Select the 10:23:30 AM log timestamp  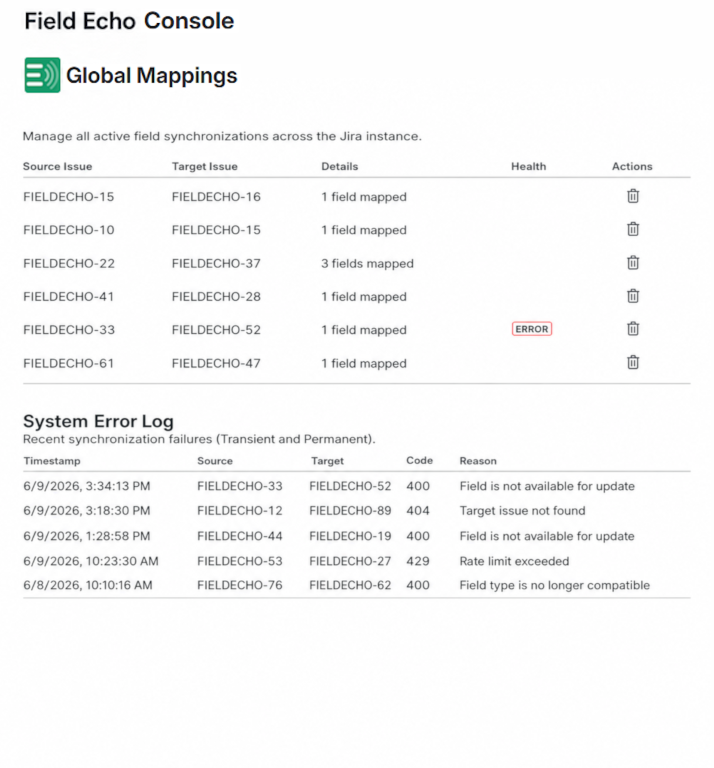[x=91, y=561]
